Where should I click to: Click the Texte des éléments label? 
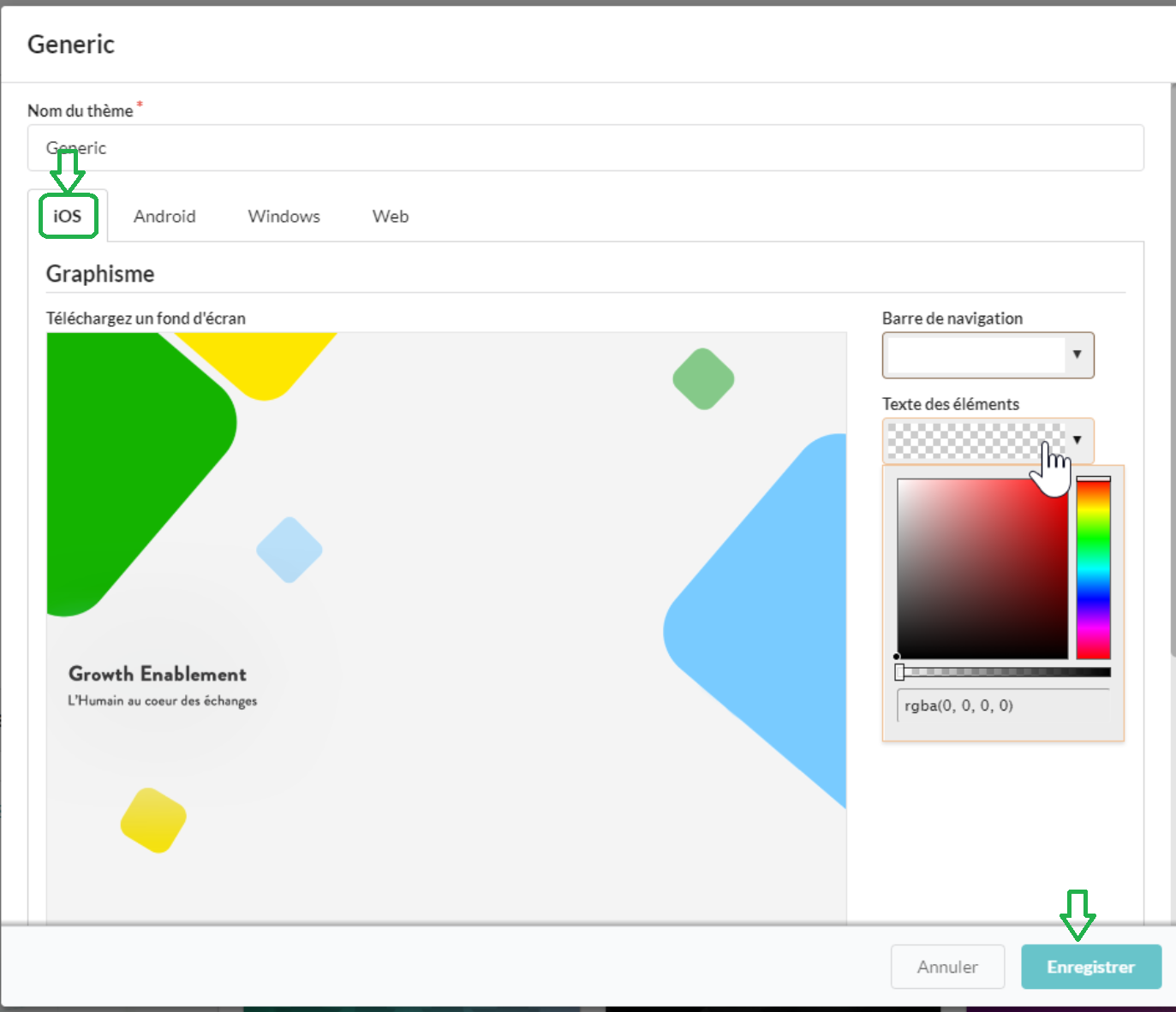(x=951, y=404)
